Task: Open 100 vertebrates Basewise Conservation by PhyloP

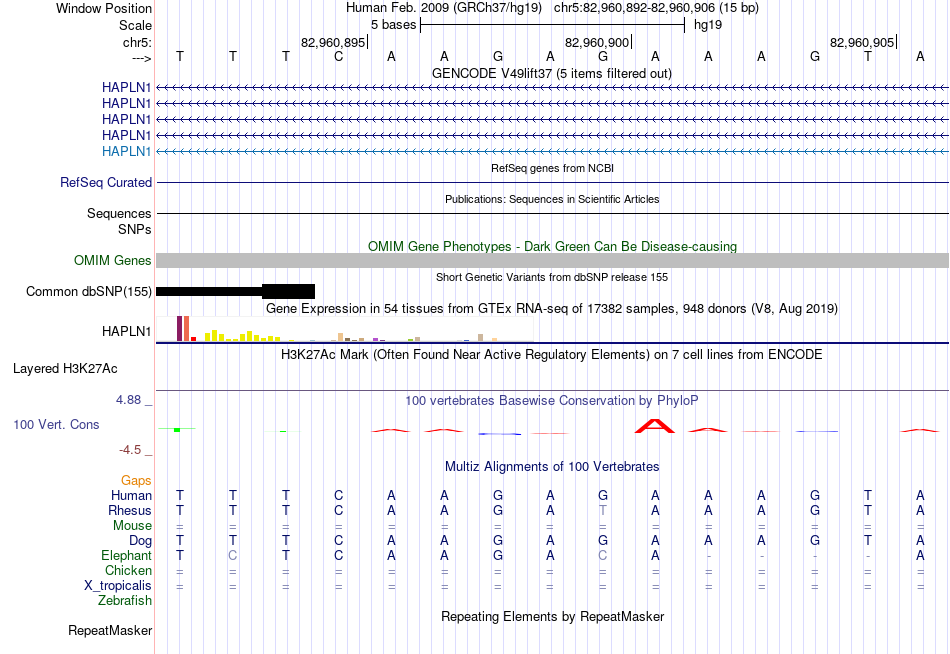Action: pyautogui.click(x=551, y=401)
